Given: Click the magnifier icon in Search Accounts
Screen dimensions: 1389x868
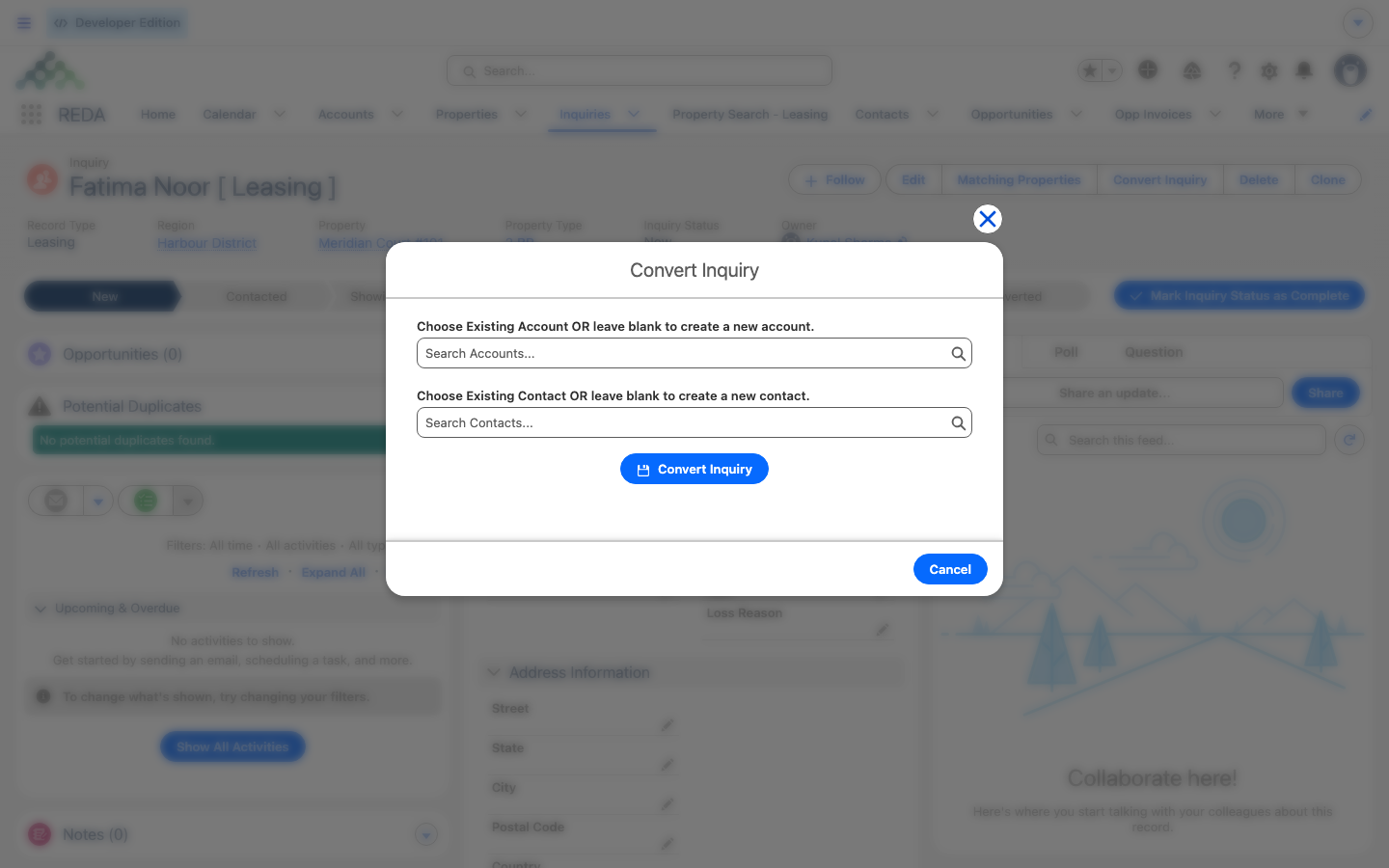Looking at the screenshot, I should [x=958, y=353].
